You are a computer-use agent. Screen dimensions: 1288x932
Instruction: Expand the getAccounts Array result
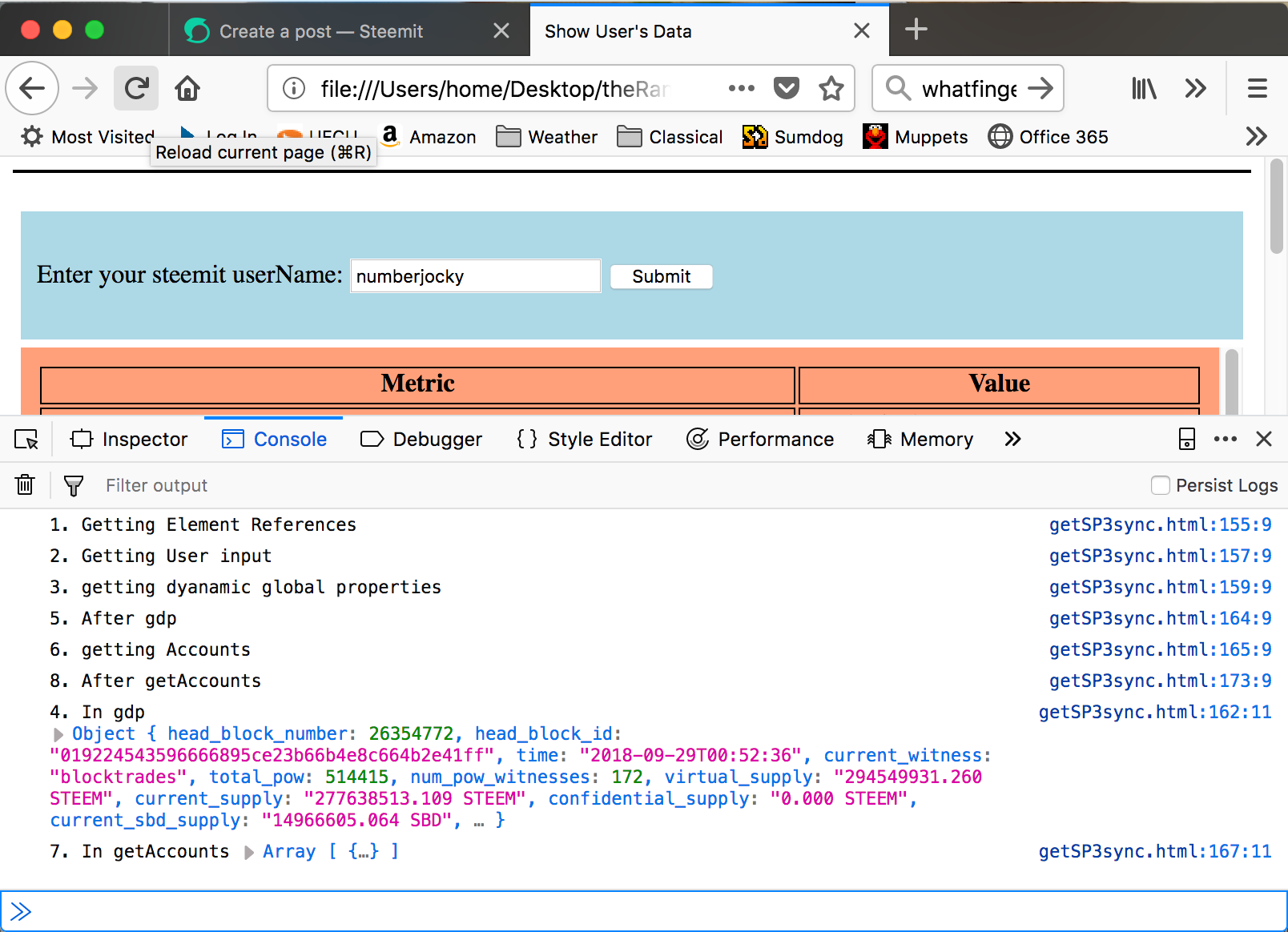point(249,852)
